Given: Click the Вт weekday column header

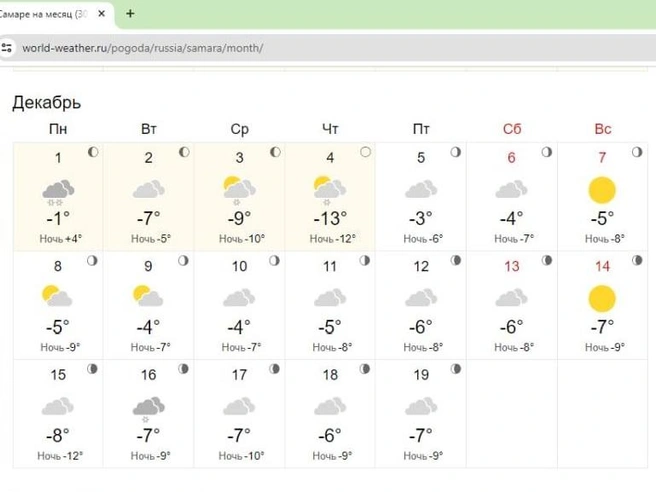Looking at the screenshot, I should (x=149, y=129).
